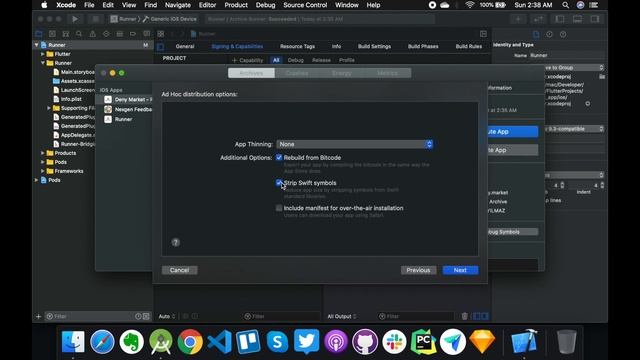Image resolution: width=640 pixels, height=360 pixels.
Task: Open Android Studio in the dock
Action: tap(161, 341)
